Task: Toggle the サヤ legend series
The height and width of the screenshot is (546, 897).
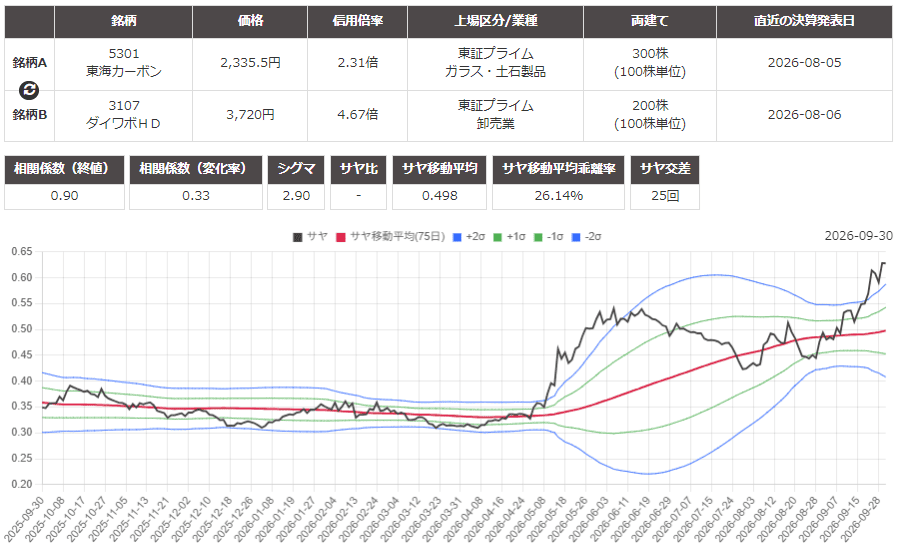Action: pyautogui.click(x=310, y=236)
